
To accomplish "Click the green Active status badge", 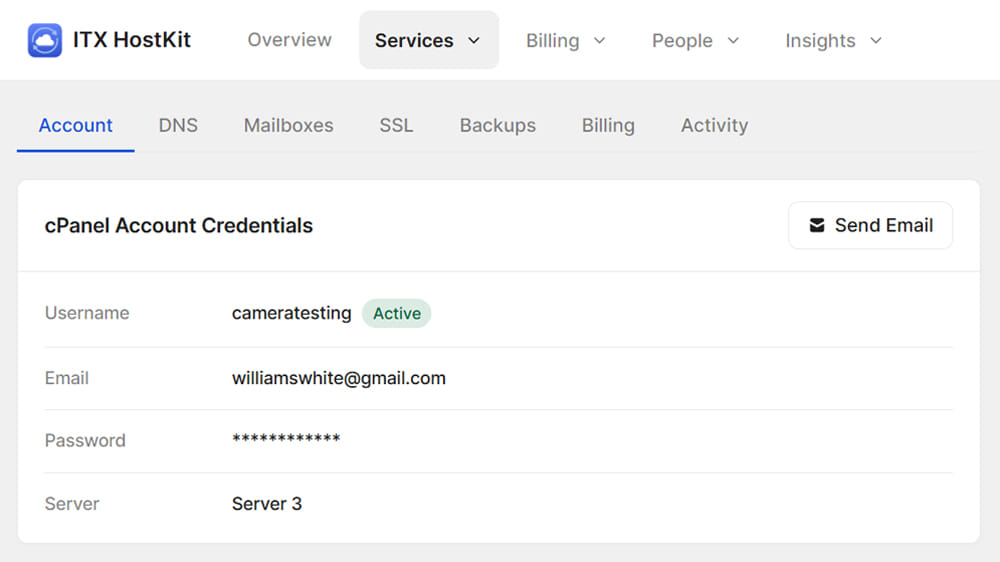I will click(x=397, y=313).
